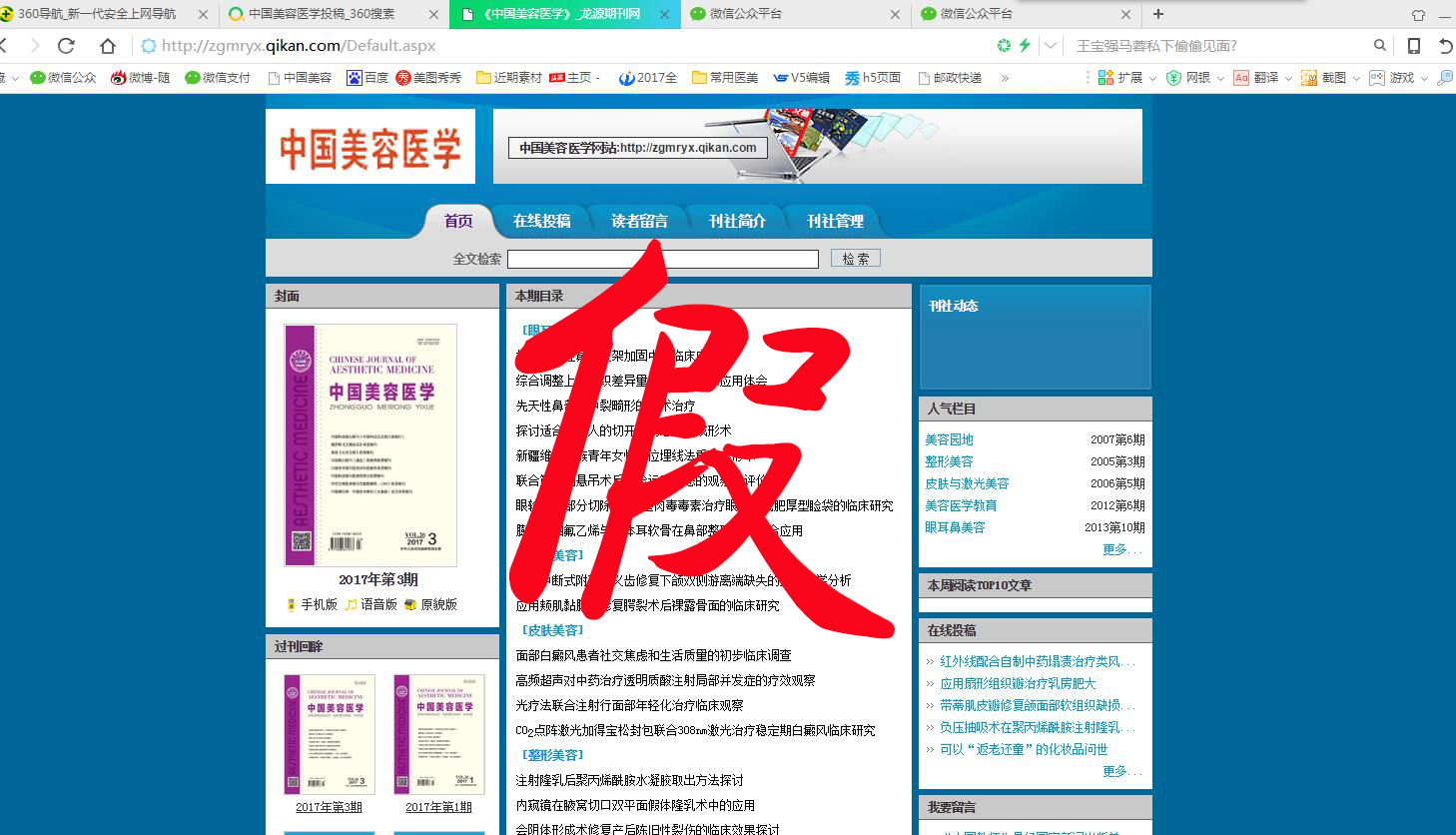Reload the page with the refresh icon

click(66, 46)
